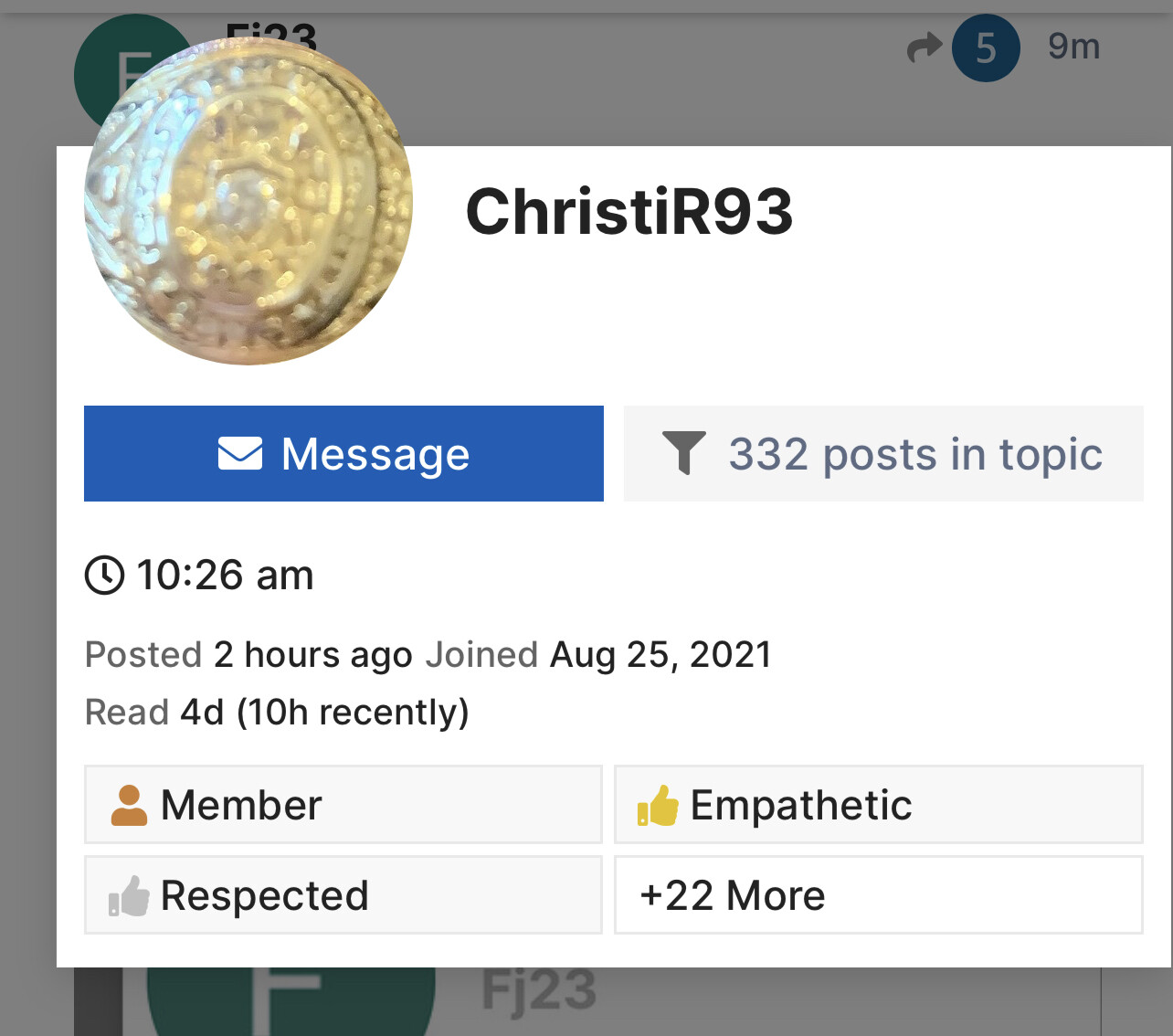
Task: Open the Empathetic badge
Action: pos(879,804)
